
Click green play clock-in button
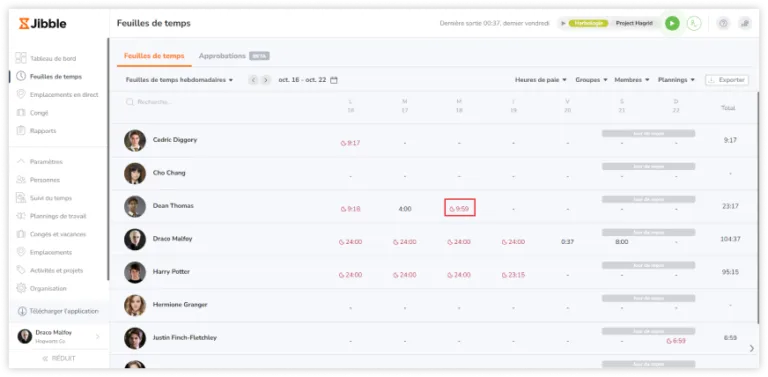coord(672,23)
